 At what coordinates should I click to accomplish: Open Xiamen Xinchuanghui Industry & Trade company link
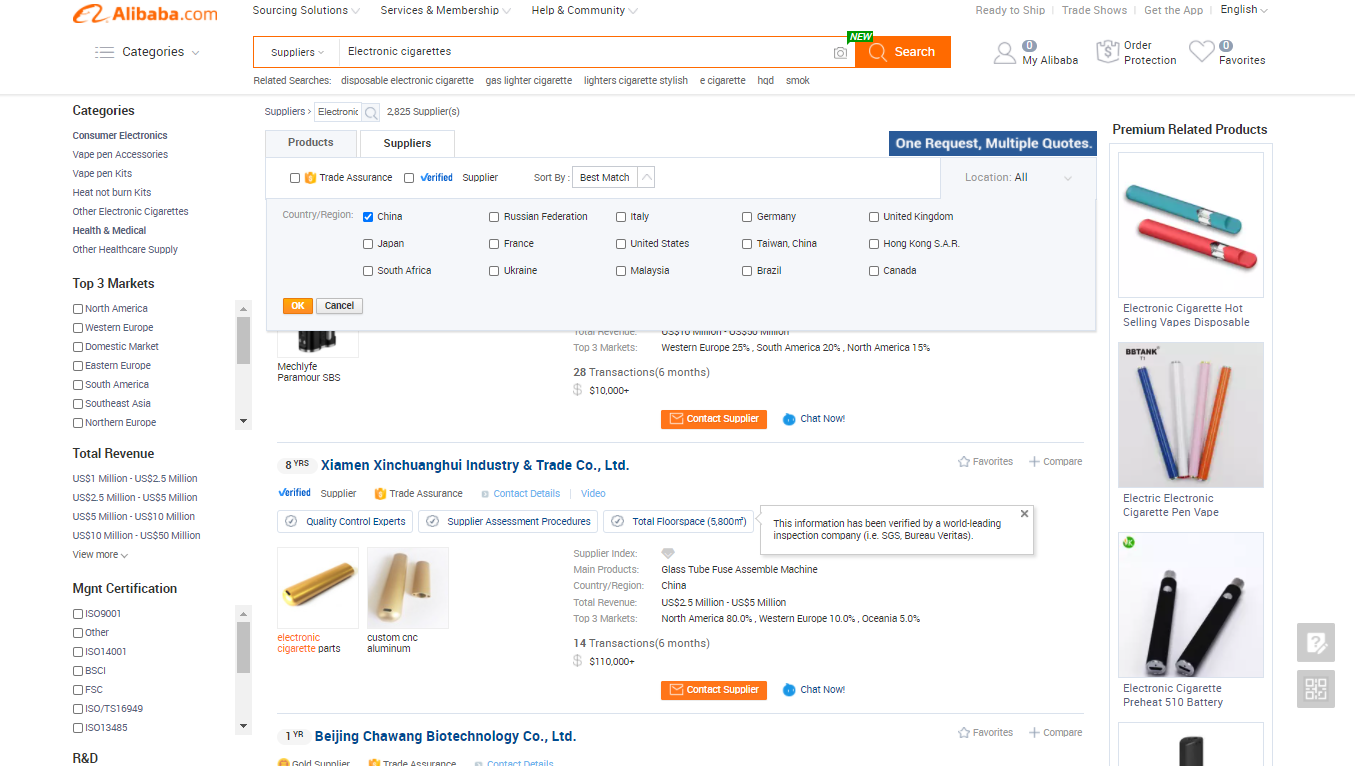[x=475, y=465]
